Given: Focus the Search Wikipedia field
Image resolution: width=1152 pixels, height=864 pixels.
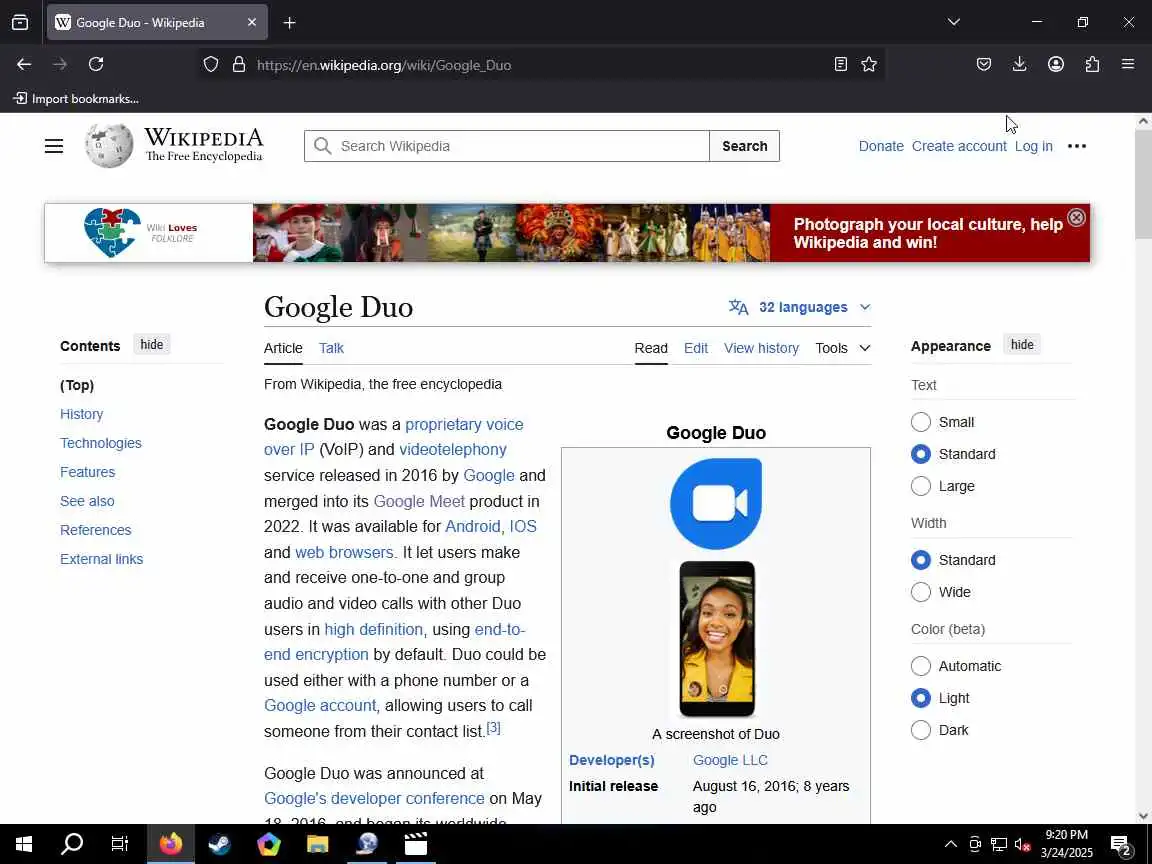Looking at the screenshot, I should (507, 146).
